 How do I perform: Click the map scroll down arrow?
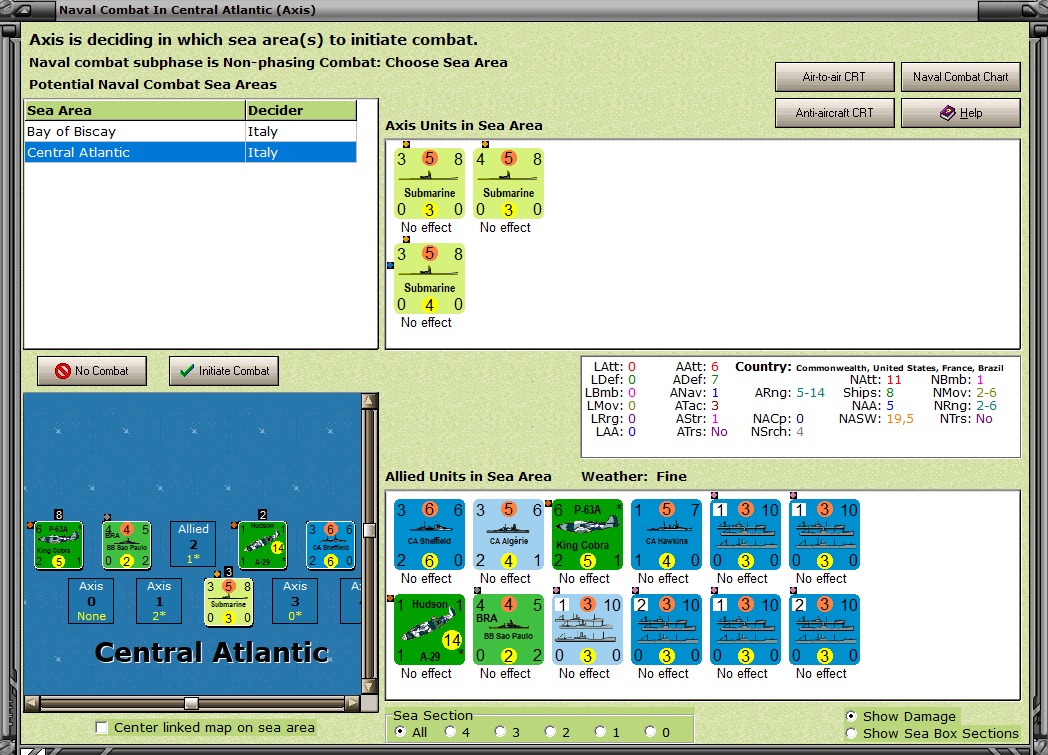tap(369, 687)
